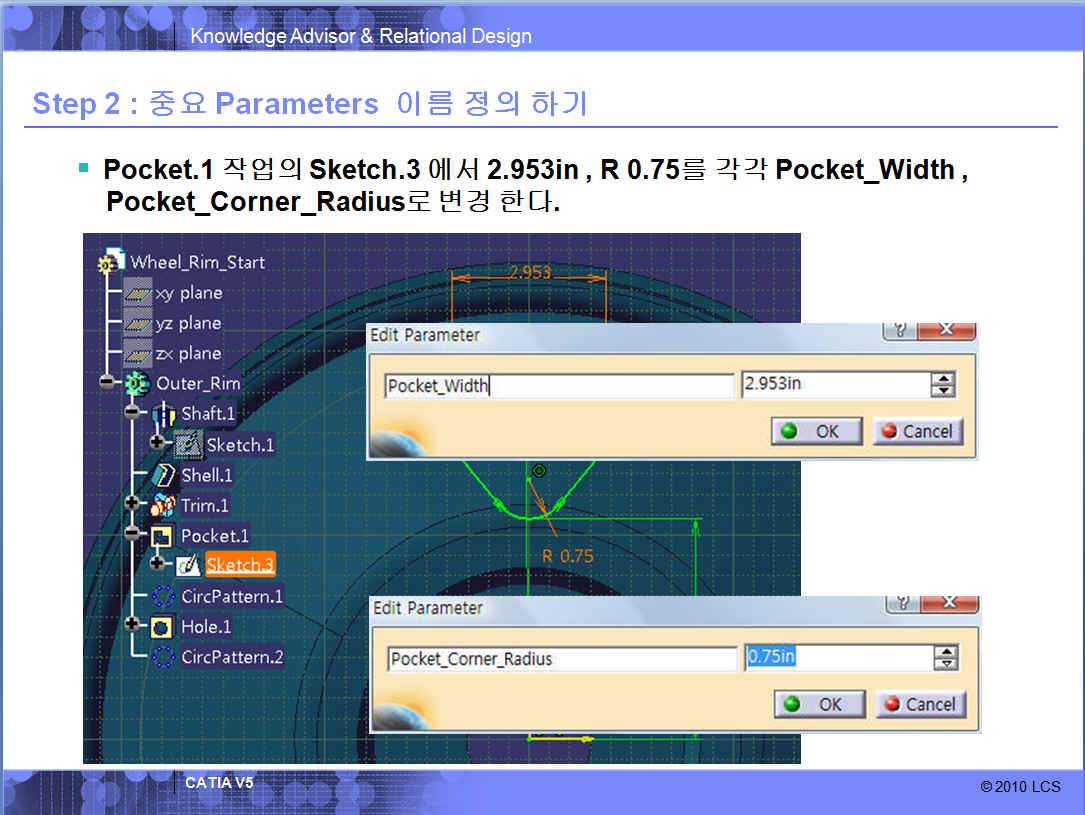
Task: Click the Outer_Rim body gear icon
Action: pos(137,383)
